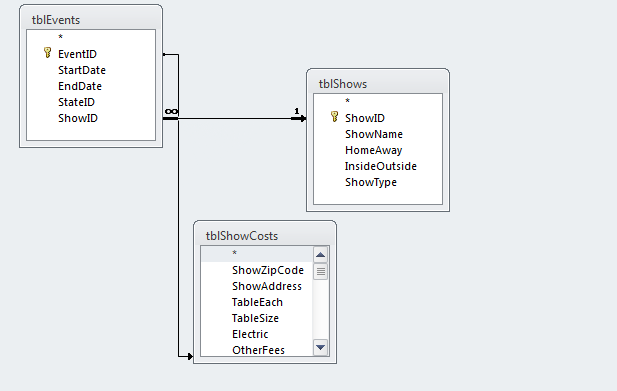The image size is (617, 391).
Task: Select the EndDate field in tblEvents
Action: click(x=80, y=86)
